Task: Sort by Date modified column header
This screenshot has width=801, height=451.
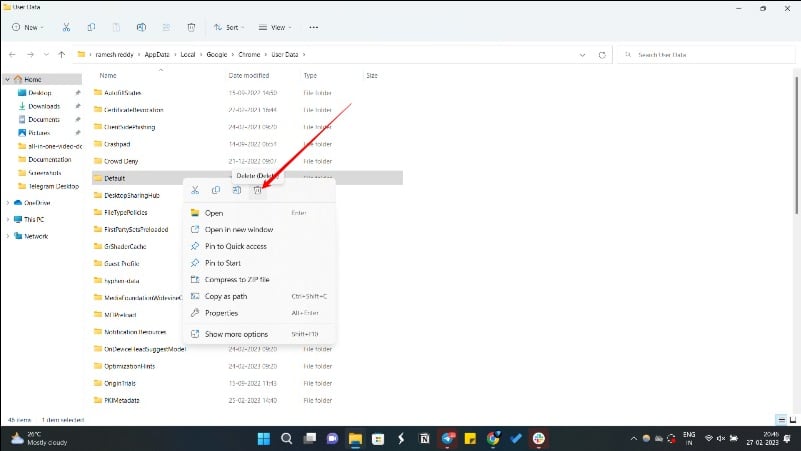Action: [x=249, y=76]
